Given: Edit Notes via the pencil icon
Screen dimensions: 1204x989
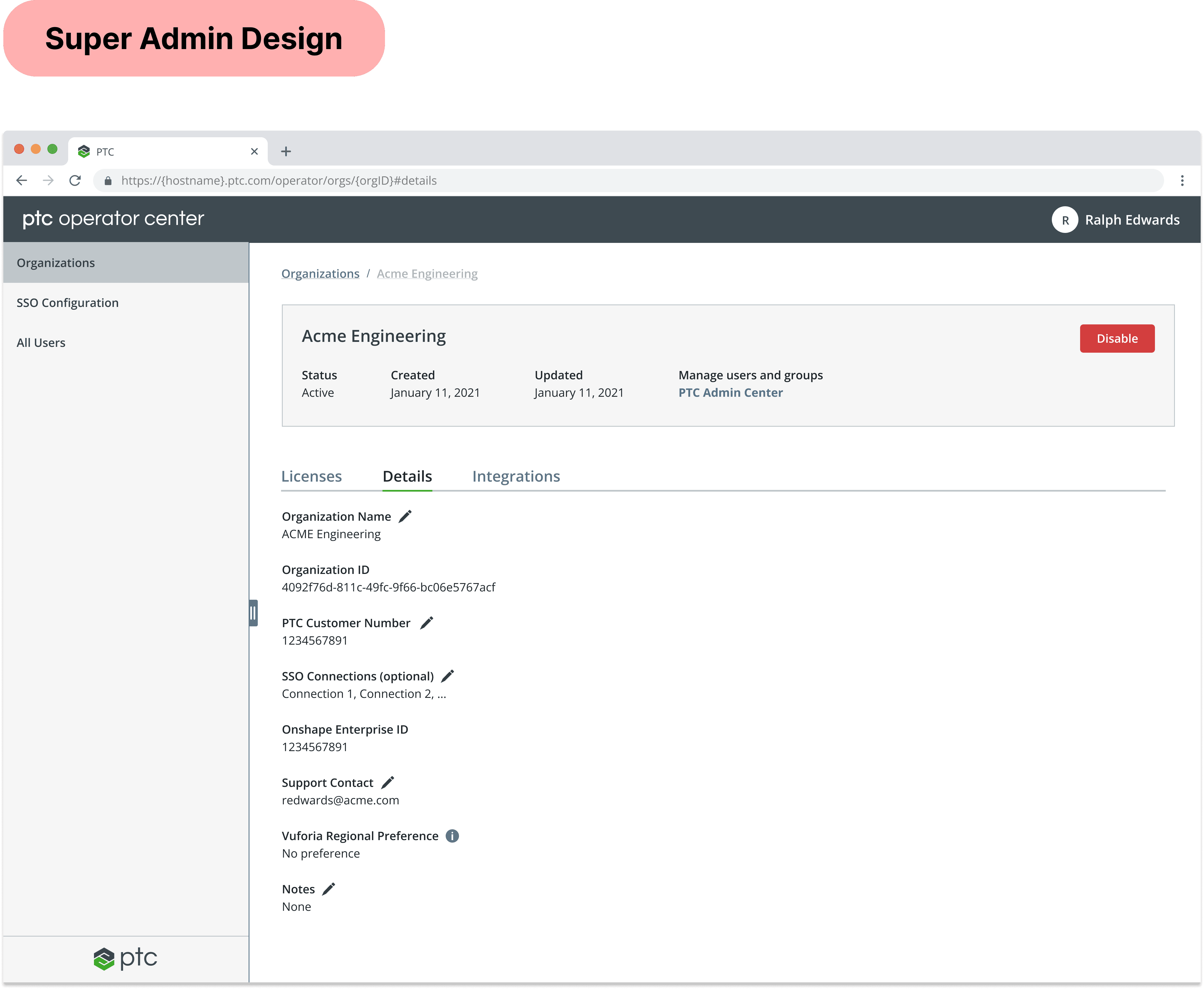Looking at the screenshot, I should (329, 889).
